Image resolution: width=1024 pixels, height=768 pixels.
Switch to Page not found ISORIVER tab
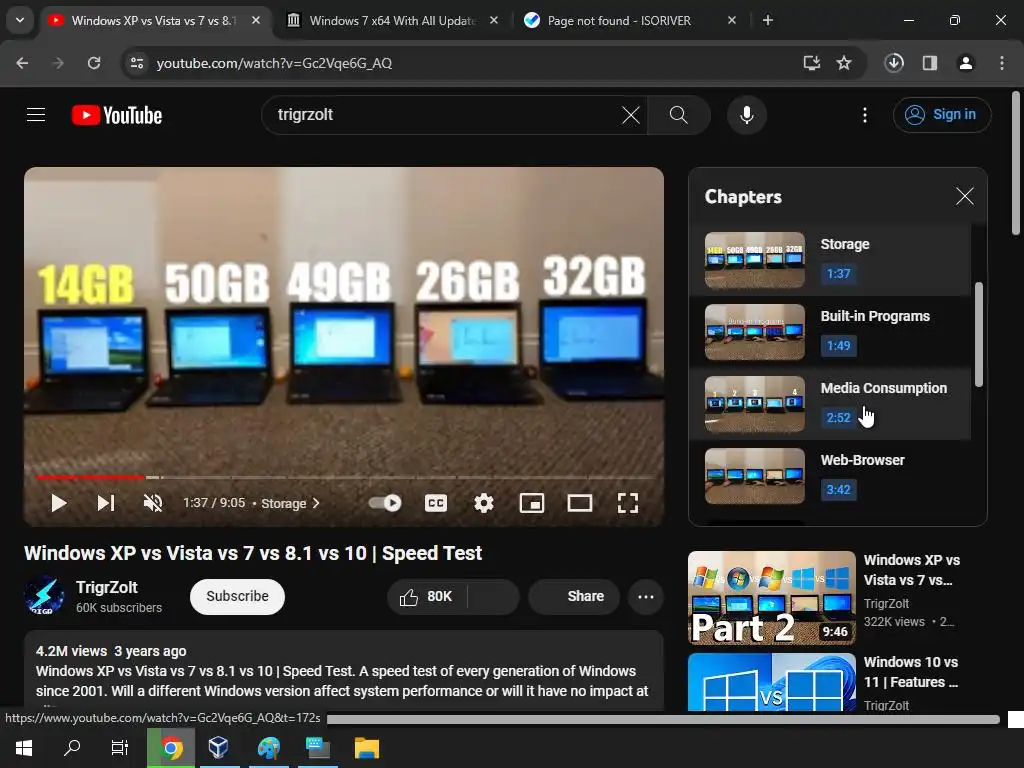(619, 20)
